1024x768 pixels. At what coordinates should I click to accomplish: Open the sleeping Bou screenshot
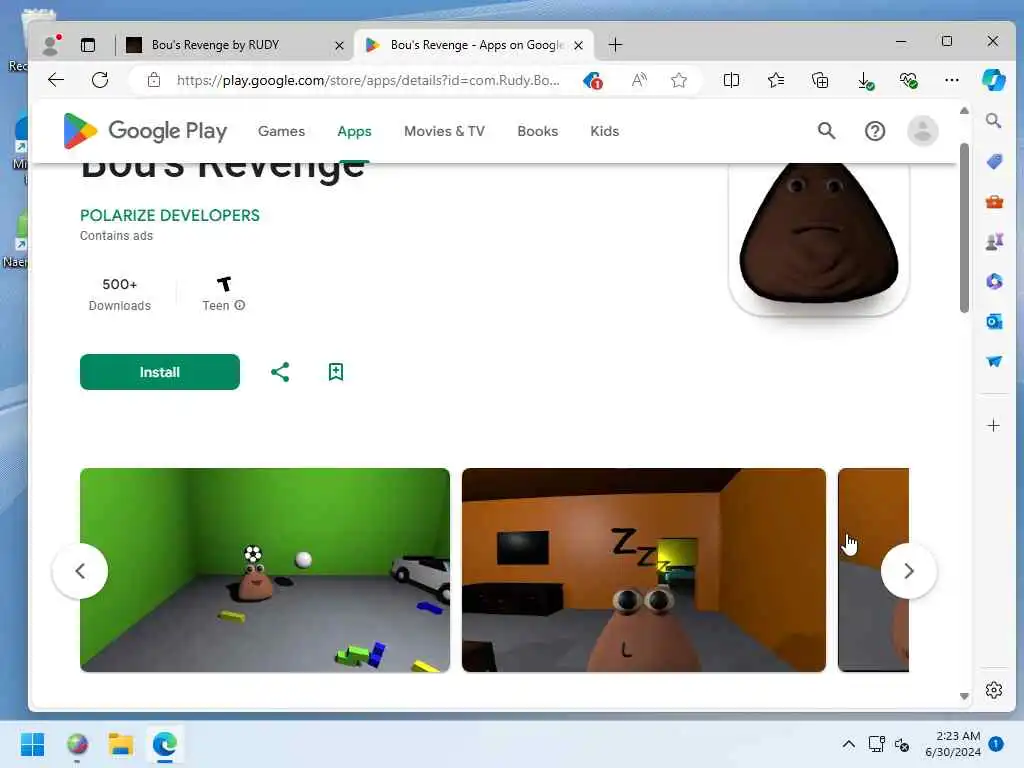[643, 569]
